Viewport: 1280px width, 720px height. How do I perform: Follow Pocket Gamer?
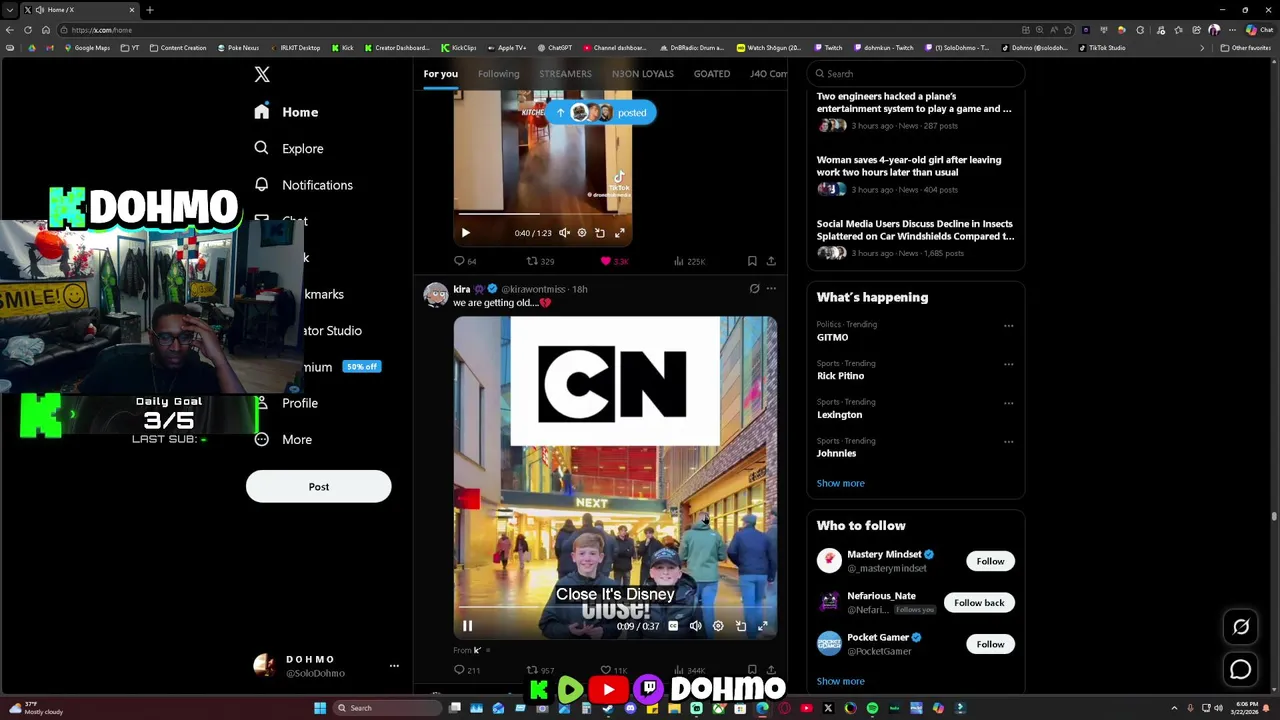(990, 644)
